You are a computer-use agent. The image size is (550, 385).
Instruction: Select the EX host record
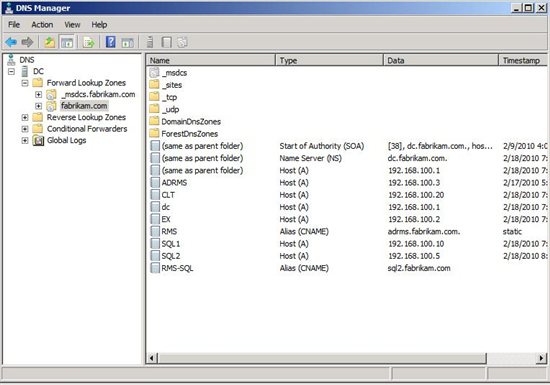pos(347,219)
